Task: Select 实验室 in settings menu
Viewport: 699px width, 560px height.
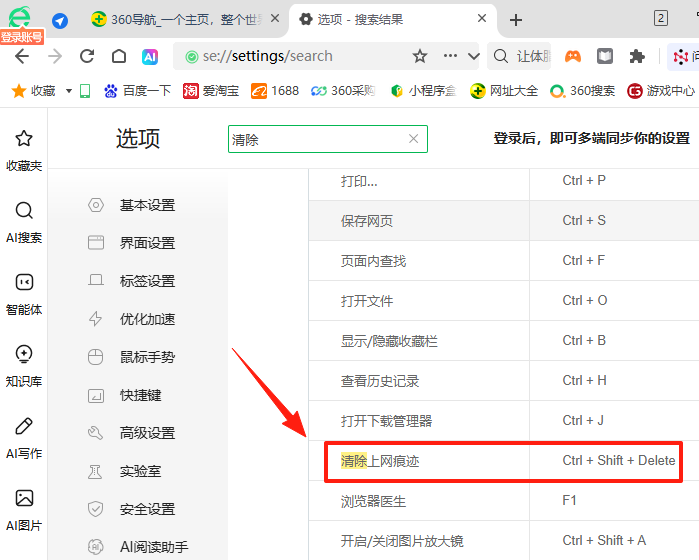Action: 125,471
